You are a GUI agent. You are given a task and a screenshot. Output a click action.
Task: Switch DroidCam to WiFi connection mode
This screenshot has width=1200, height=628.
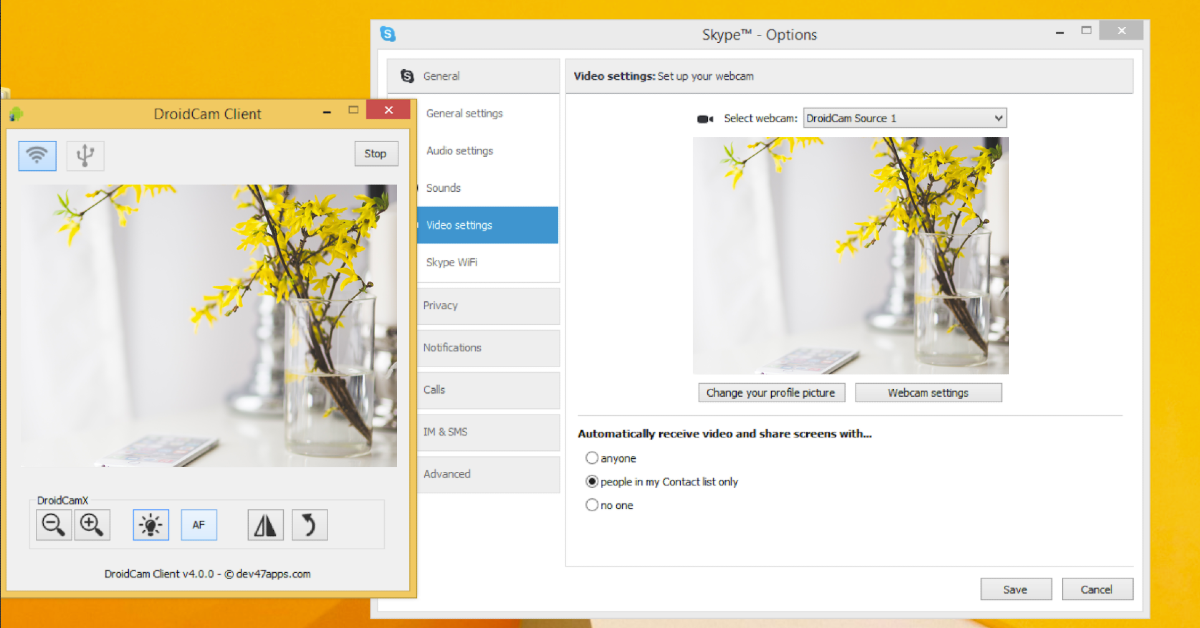pos(37,154)
